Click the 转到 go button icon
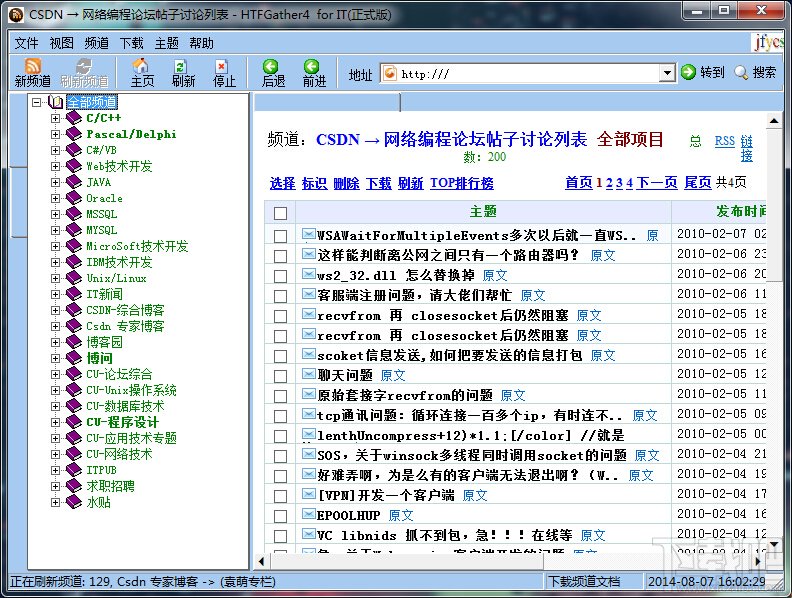This screenshot has height=598, width=792. [688, 72]
